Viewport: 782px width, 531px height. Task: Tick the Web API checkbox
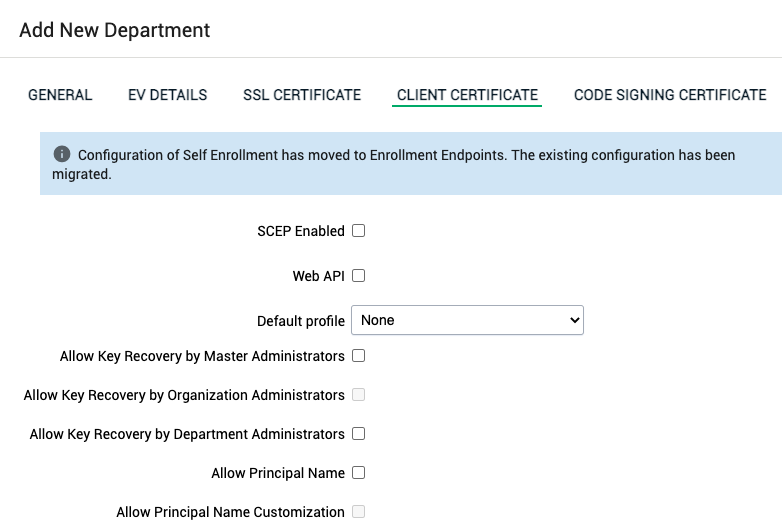tap(358, 276)
